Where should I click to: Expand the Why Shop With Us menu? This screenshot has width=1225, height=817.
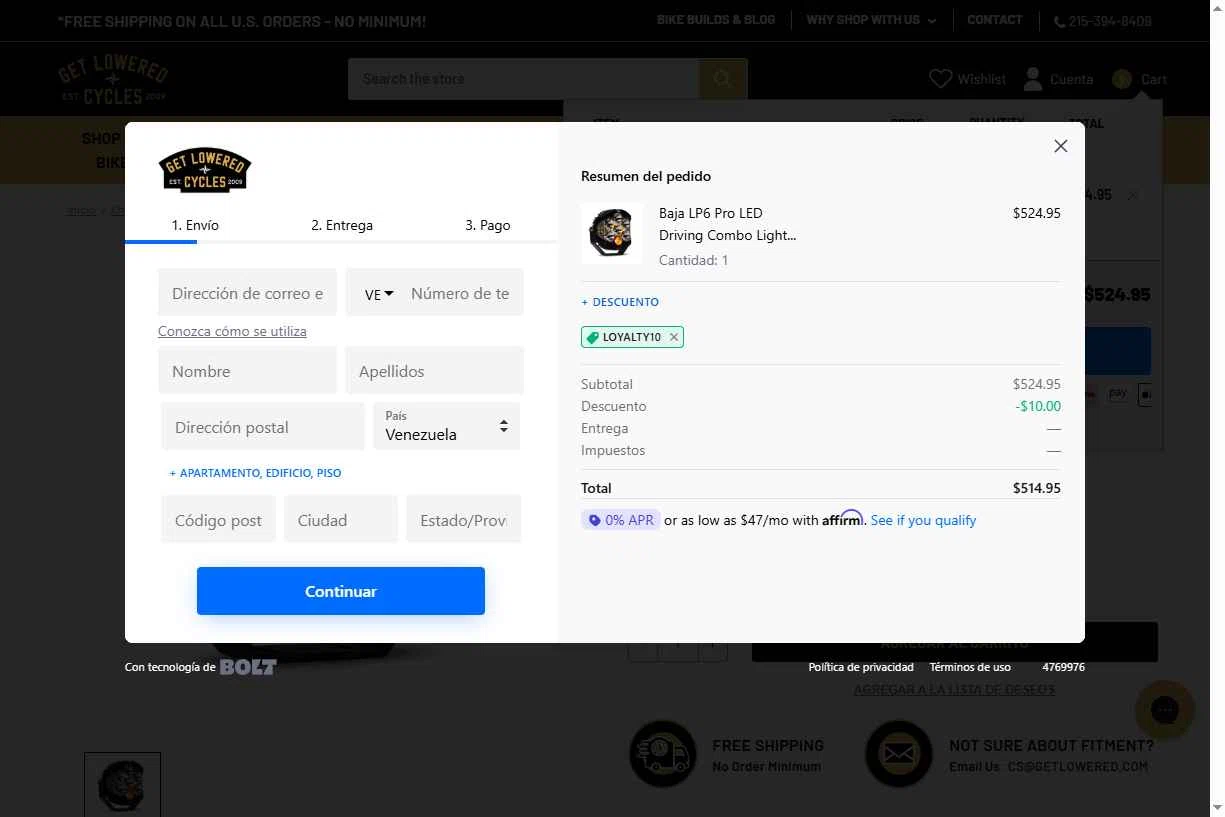(x=871, y=20)
